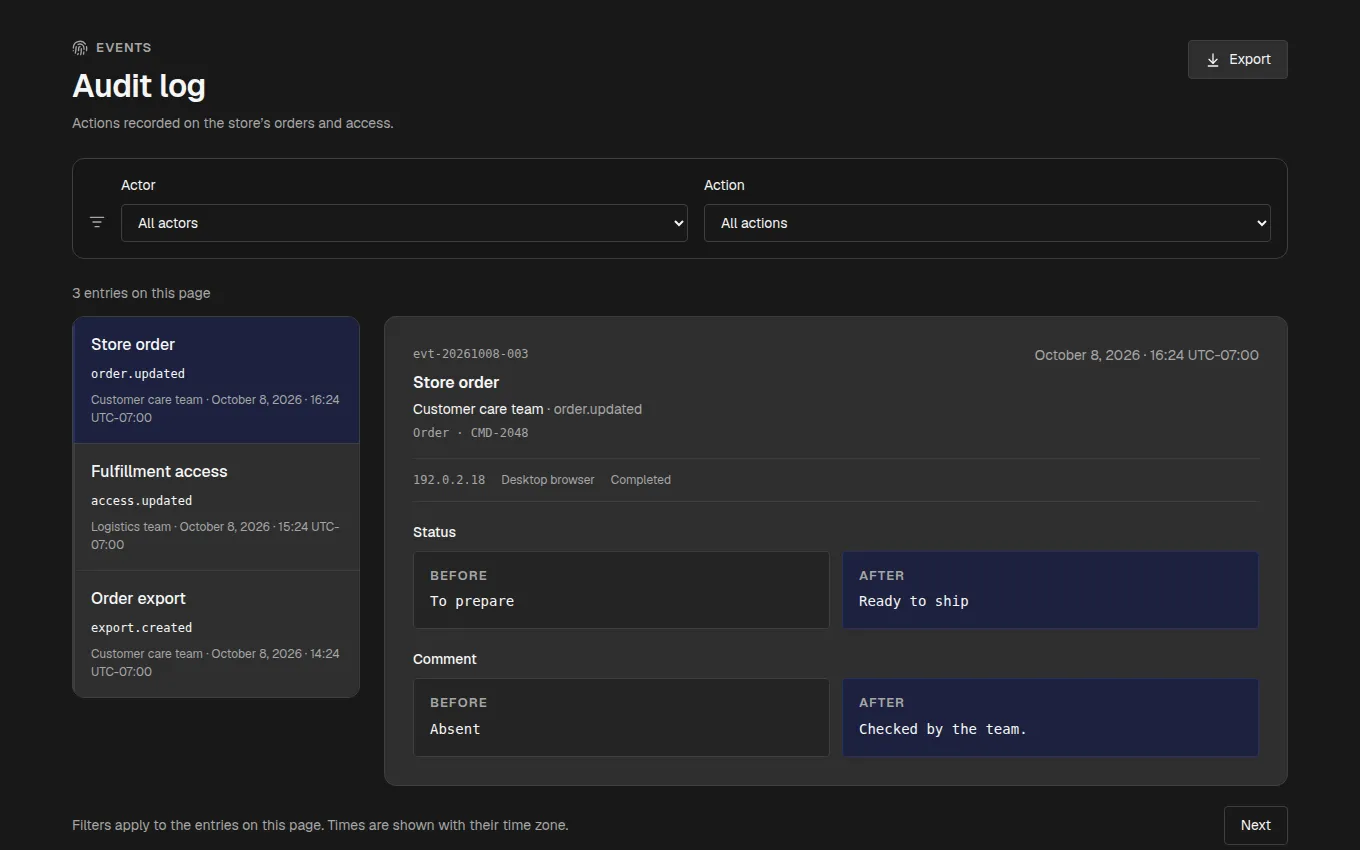Click the Store order title in detail panel
The image size is (1360, 850).
coord(456,382)
